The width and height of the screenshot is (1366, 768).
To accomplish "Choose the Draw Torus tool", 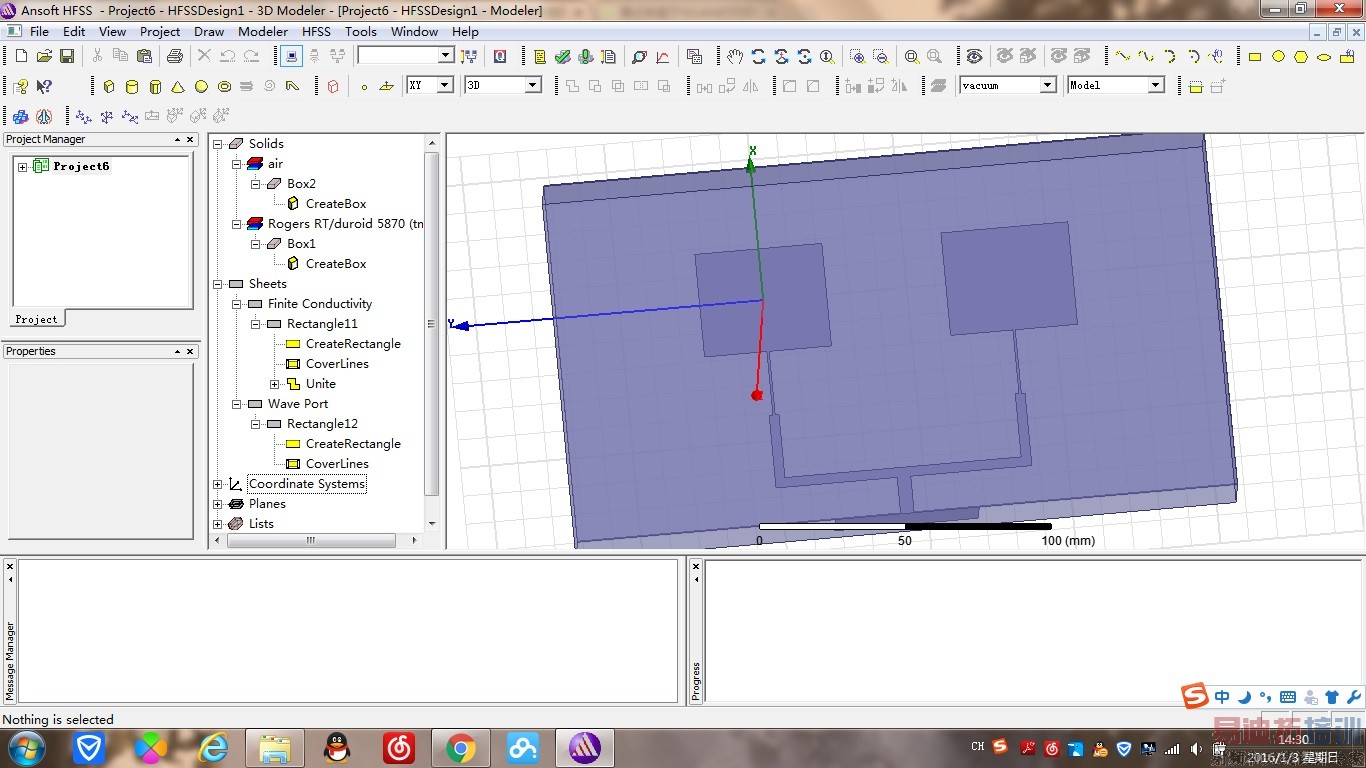I will tap(224, 87).
